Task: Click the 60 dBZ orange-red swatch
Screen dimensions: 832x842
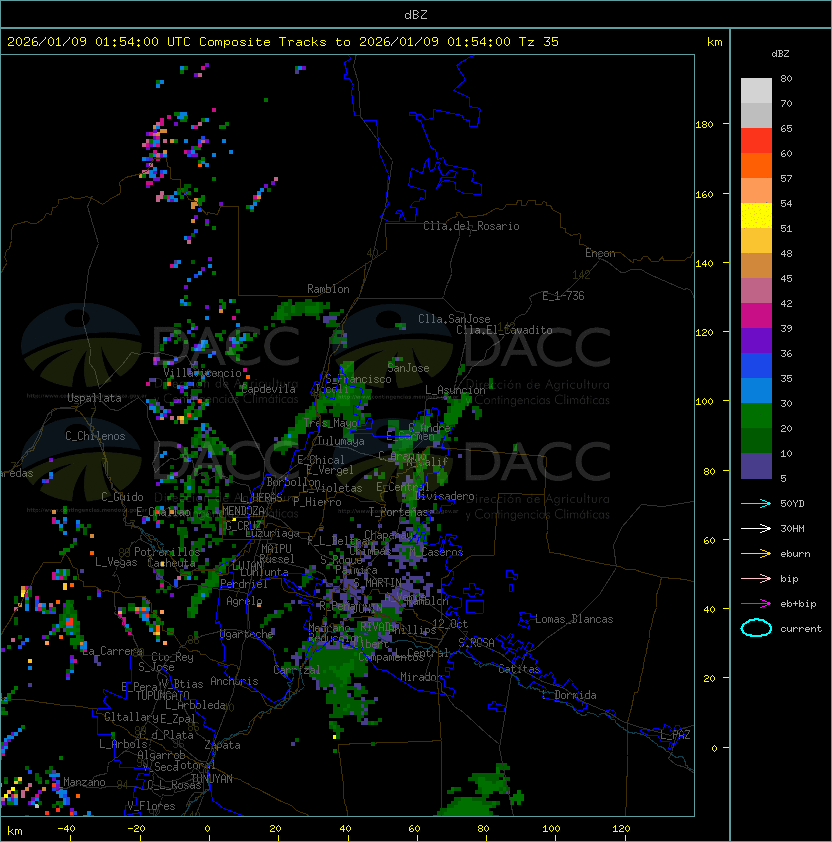Action: (x=756, y=165)
